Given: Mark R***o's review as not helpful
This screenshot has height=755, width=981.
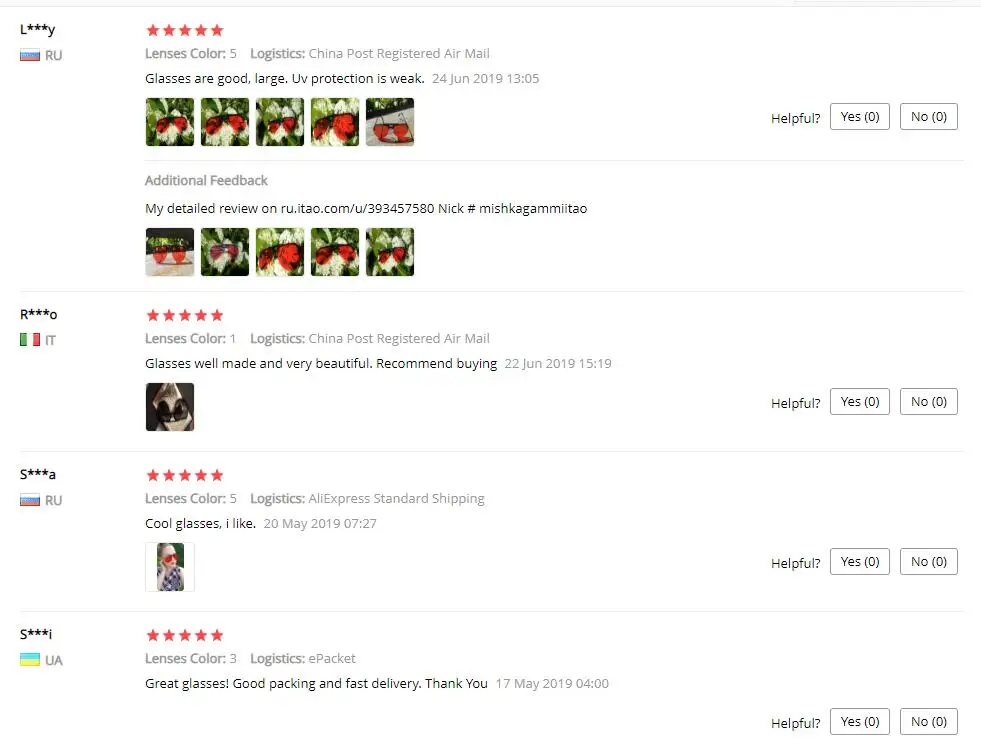Looking at the screenshot, I should (x=928, y=402).
